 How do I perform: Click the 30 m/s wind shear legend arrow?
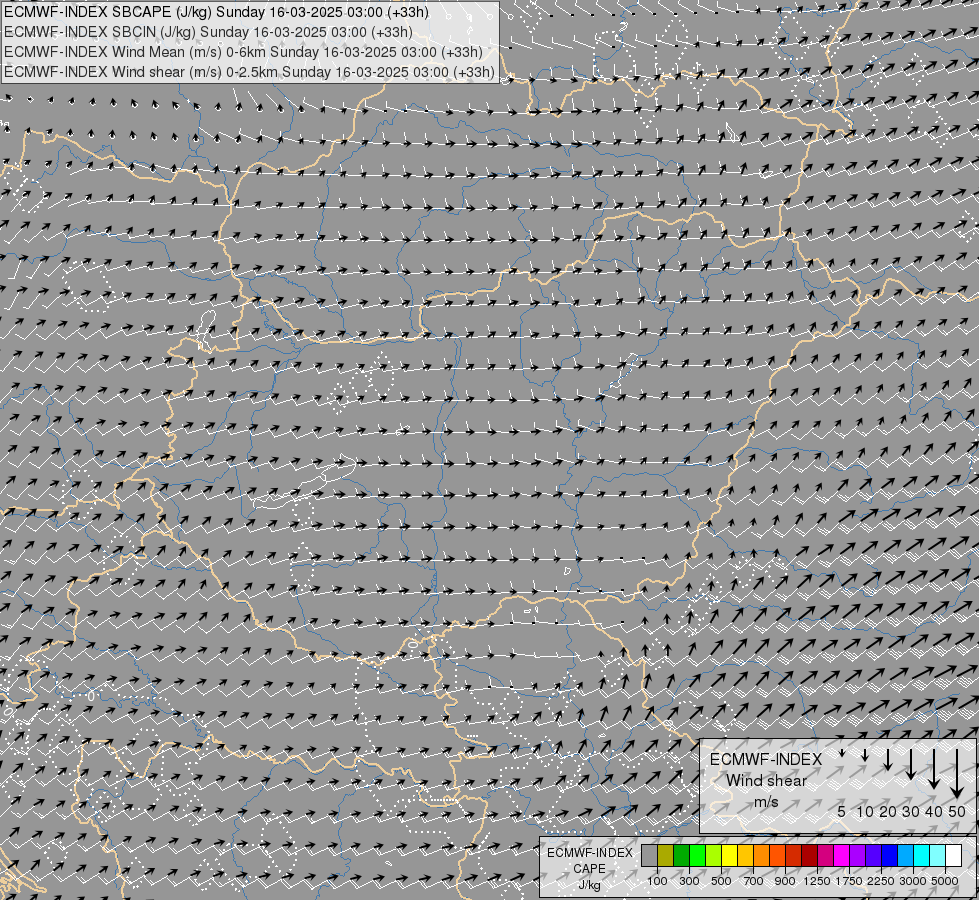tap(910, 764)
